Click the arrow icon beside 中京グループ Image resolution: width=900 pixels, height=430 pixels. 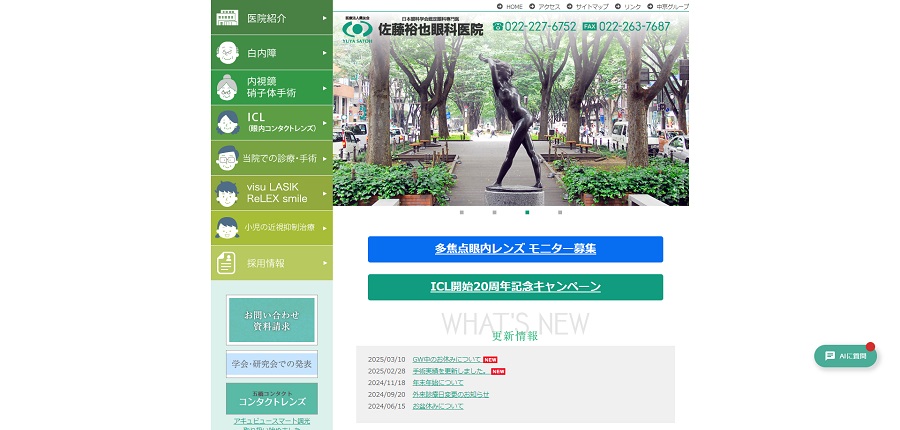point(650,6)
